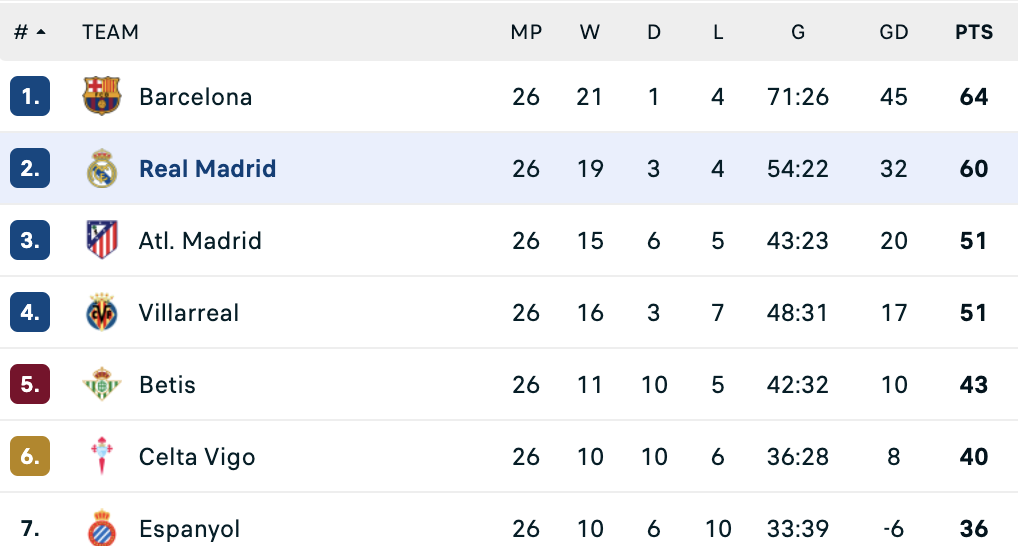The width and height of the screenshot is (1018, 546).
Task: Sort table by rank number column
Action: 30,32
